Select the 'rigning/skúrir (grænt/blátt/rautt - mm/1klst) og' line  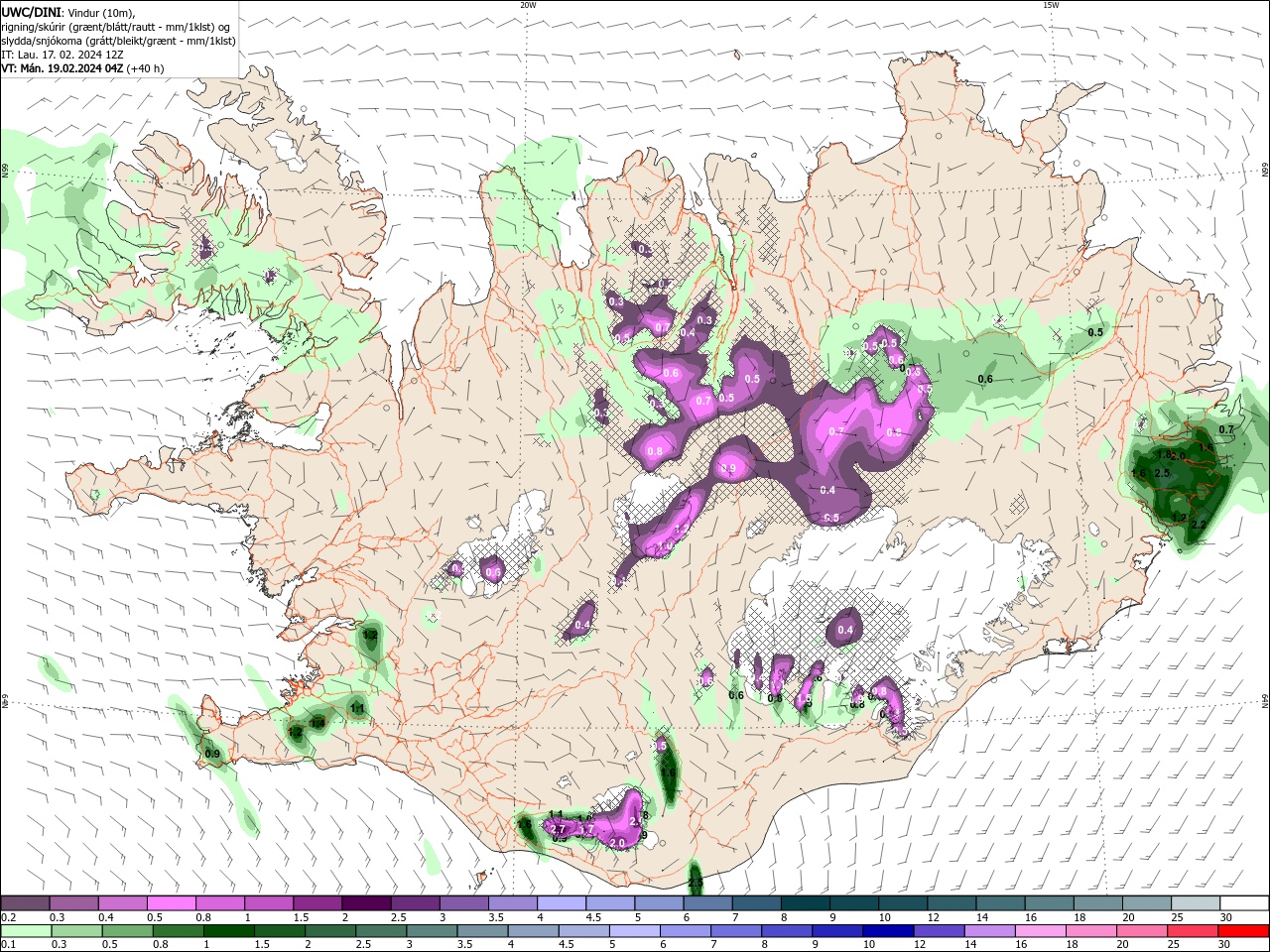coord(116,27)
